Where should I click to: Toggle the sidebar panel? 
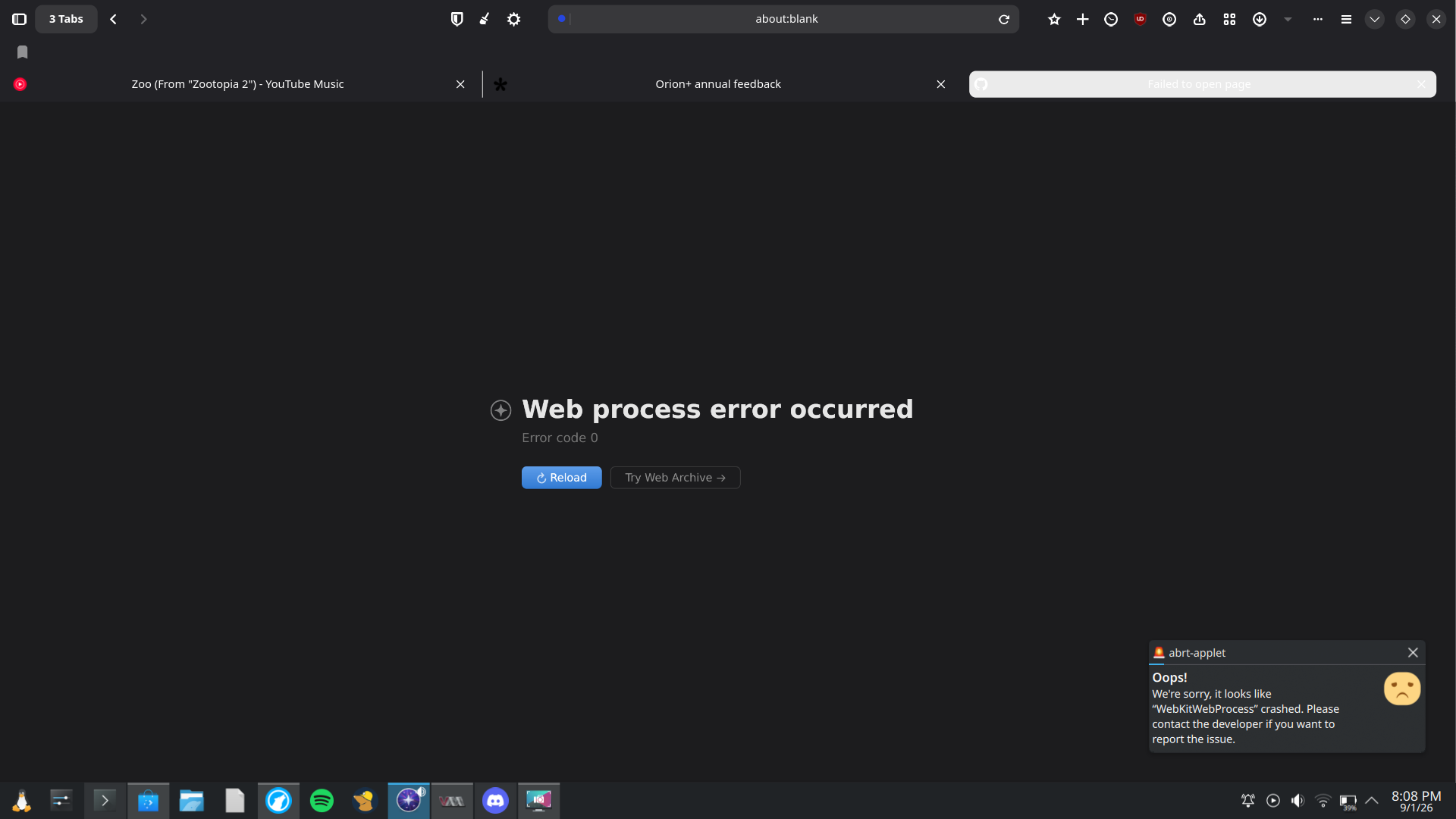pyautogui.click(x=20, y=19)
